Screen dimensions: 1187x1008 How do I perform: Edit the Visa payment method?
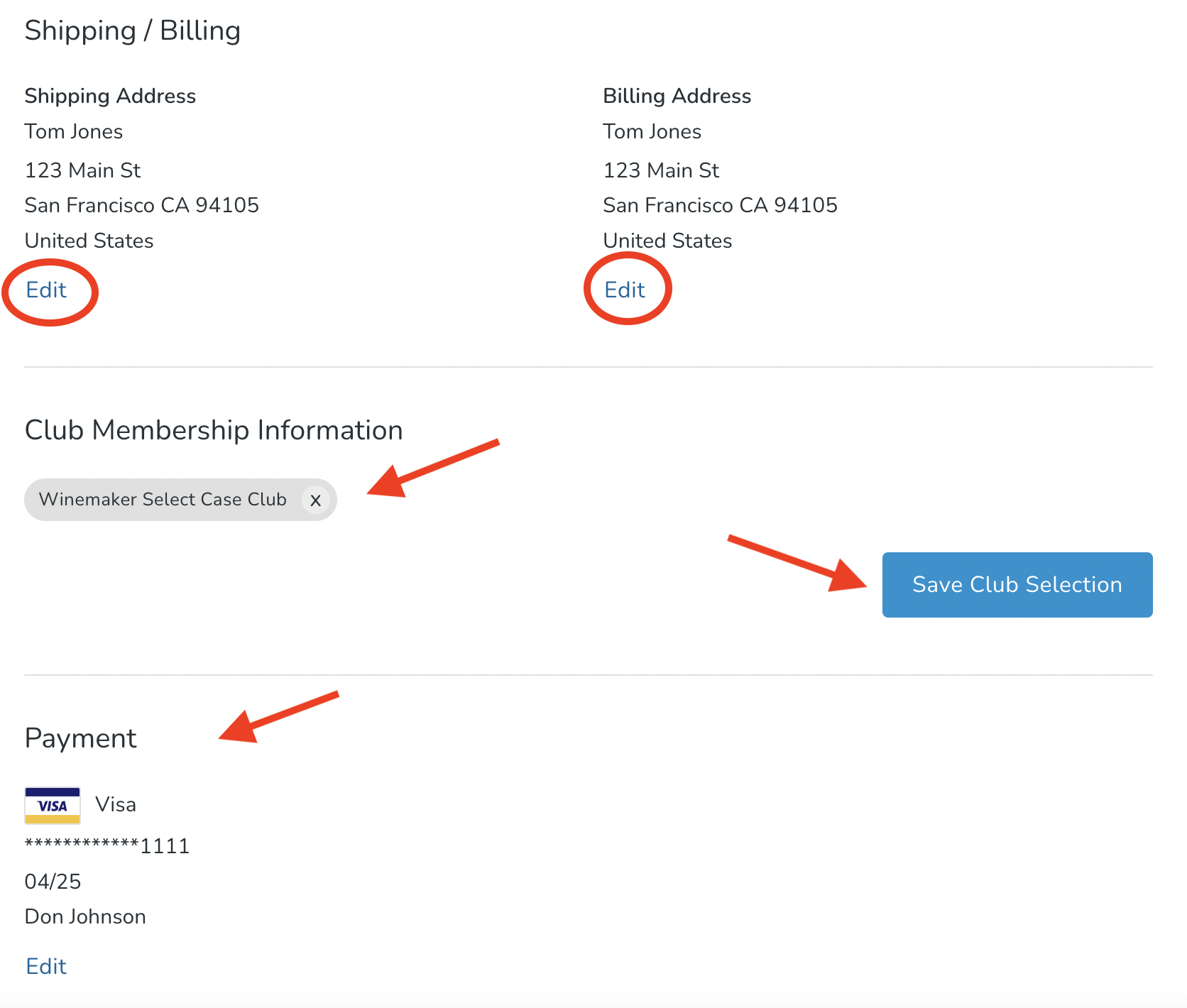(x=46, y=966)
